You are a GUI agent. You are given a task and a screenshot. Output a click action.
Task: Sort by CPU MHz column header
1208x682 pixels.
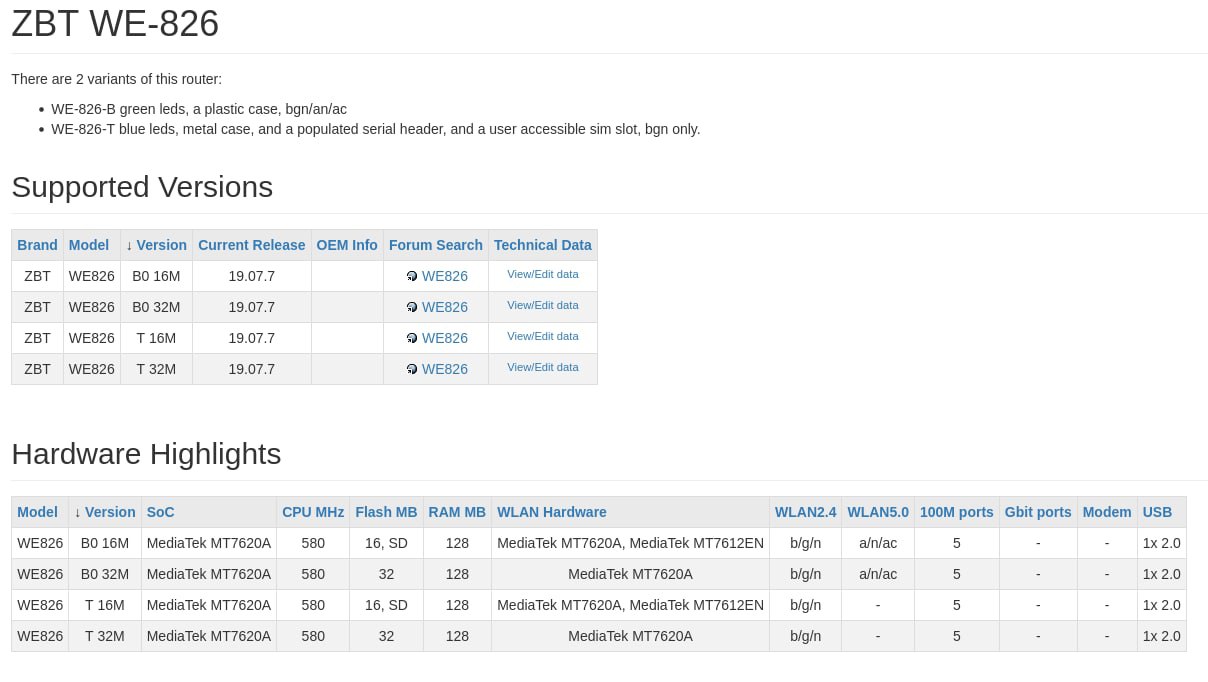point(313,512)
